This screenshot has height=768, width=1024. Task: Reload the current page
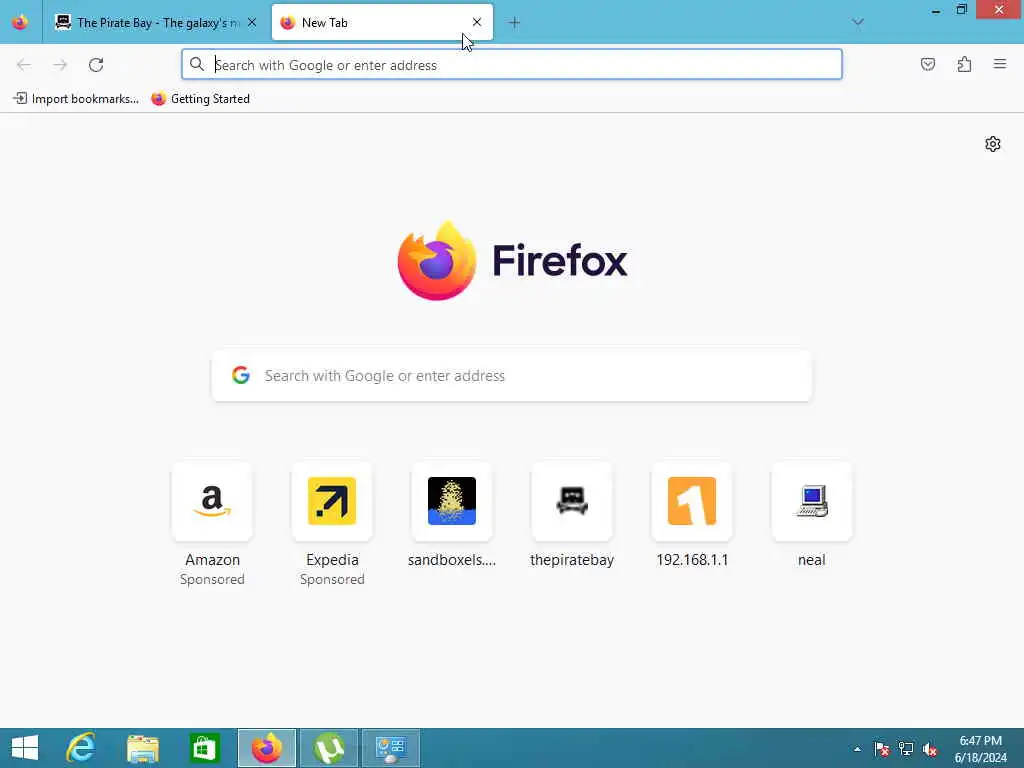point(96,65)
